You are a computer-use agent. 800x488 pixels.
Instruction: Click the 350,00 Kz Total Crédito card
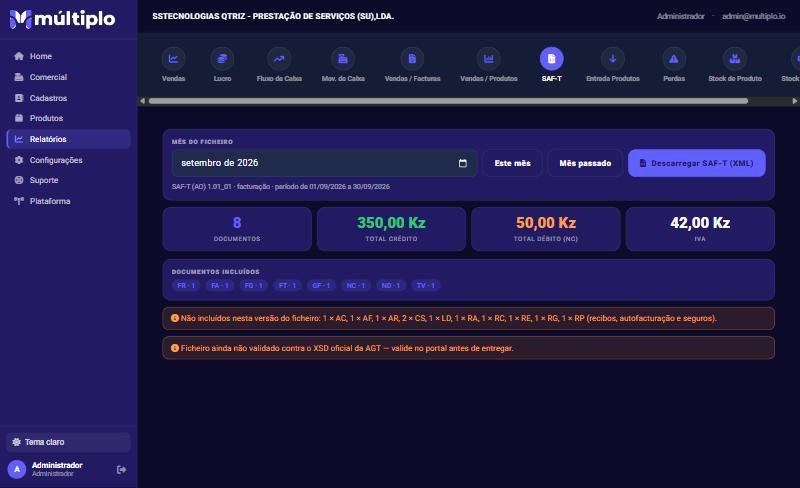coord(391,229)
